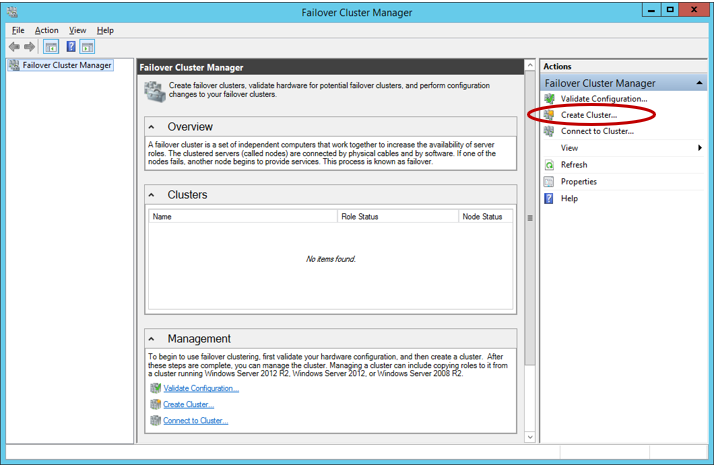Collapse the Overview section
This screenshot has width=716, height=469.
pyautogui.click(x=152, y=127)
